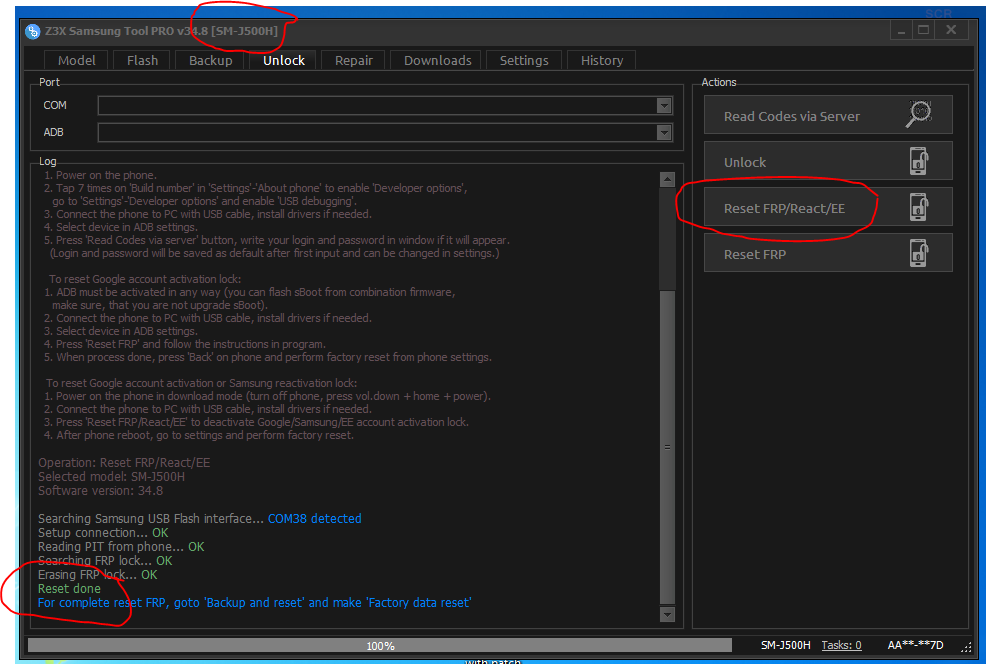Image resolution: width=986 pixels, height=664 pixels.
Task: Click 'Reading PIT from phone... OK' line
Action: [x=121, y=546]
